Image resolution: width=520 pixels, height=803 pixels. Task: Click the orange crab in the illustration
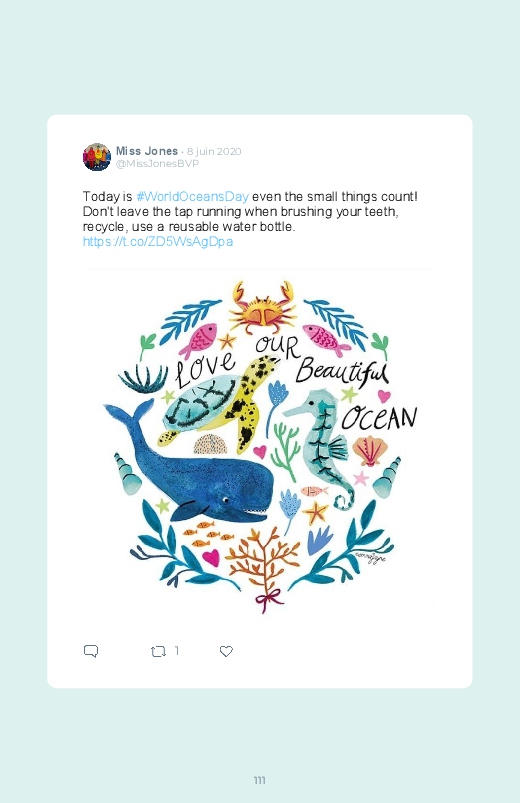263,306
